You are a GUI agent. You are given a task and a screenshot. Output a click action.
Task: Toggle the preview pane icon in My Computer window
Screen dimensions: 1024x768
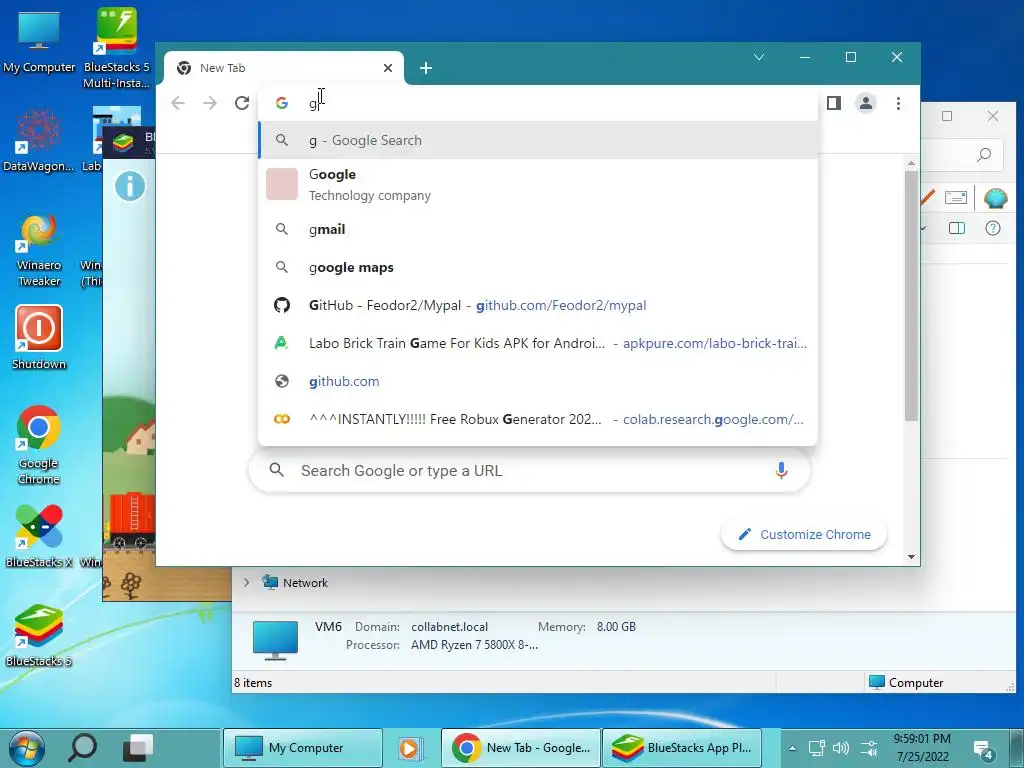(x=957, y=228)
